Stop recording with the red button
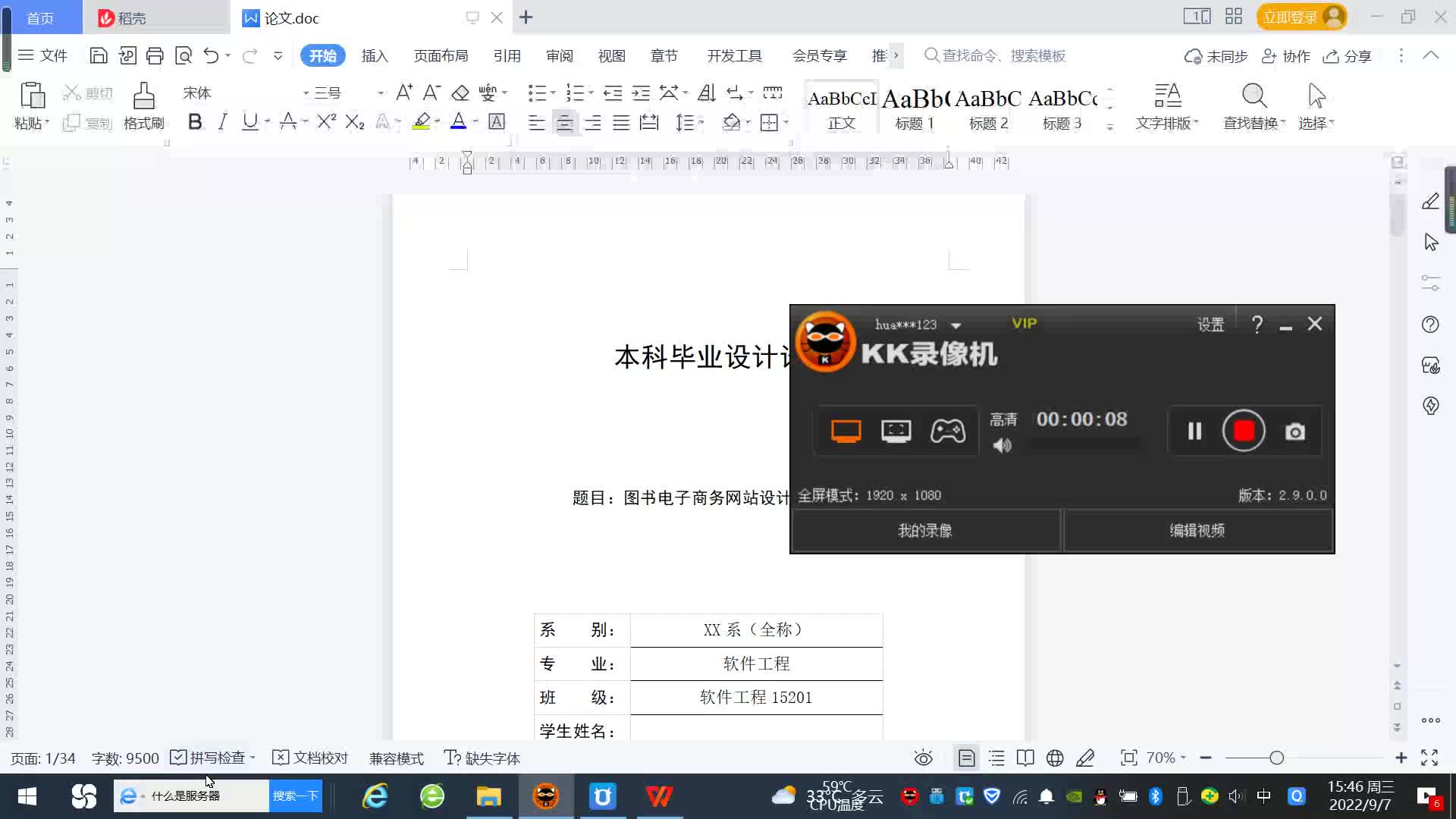 coord(1243,431)
